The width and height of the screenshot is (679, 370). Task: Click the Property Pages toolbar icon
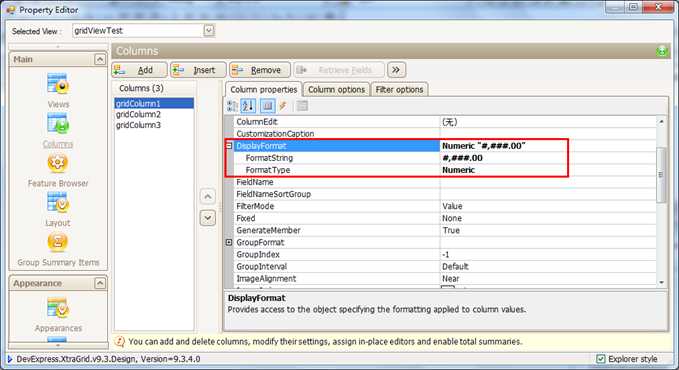(x=303, y=106)
